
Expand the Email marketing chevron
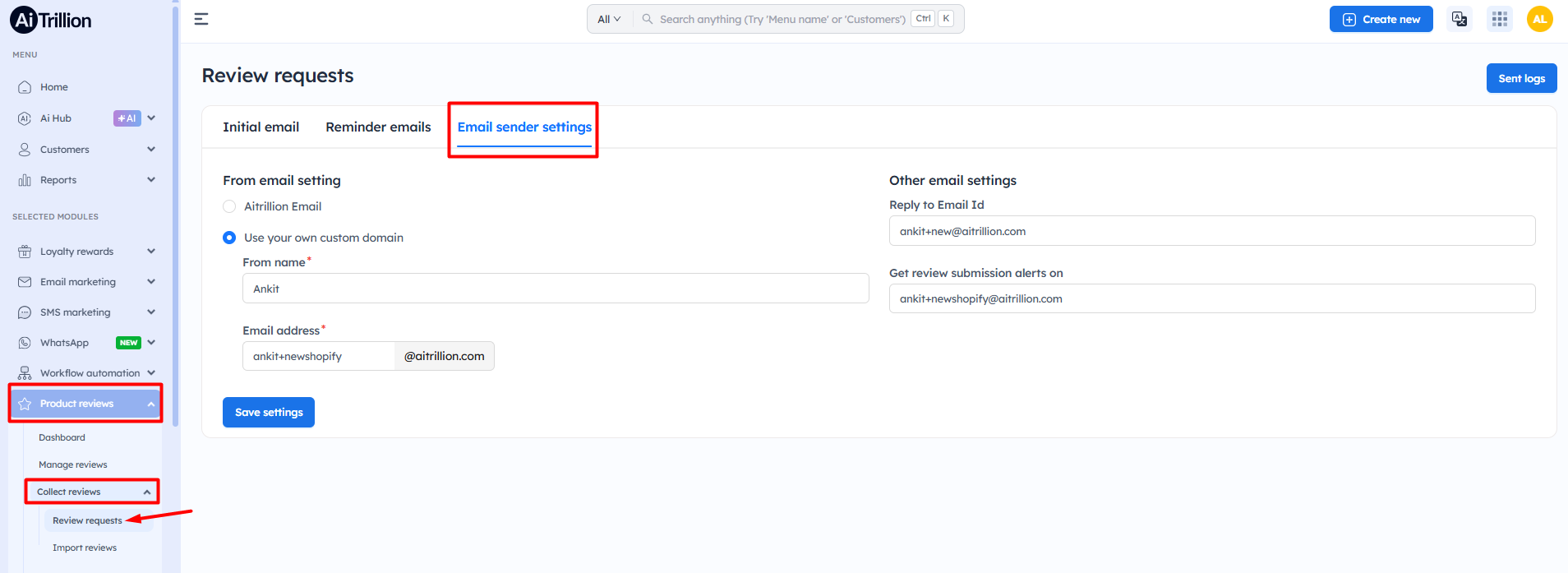pyautogui.click(x=151, y=282)
